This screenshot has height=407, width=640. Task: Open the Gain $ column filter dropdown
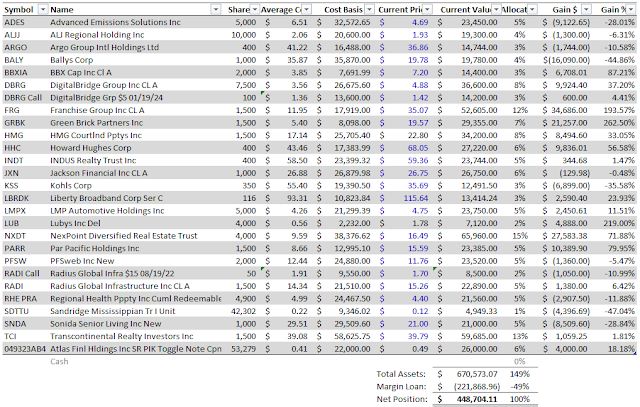click(586, 9)
